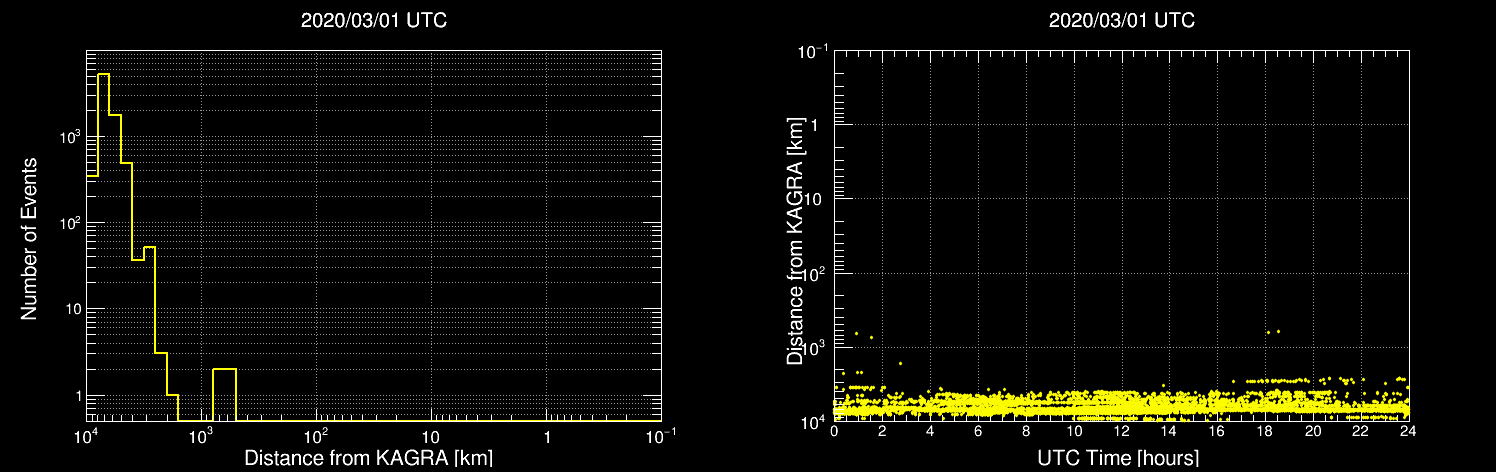This screenshot has height=472, width=1496.
Task: Click the 14 hour tick on UTC Time axis
Action: pyautogui.click(x=1170, y=432)
